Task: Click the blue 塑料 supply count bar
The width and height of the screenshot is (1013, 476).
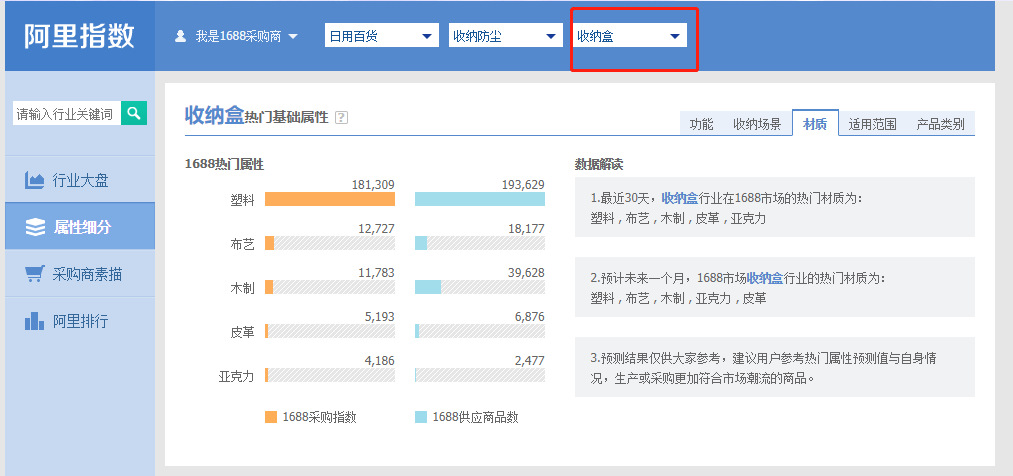Action: tap(479, 200)
